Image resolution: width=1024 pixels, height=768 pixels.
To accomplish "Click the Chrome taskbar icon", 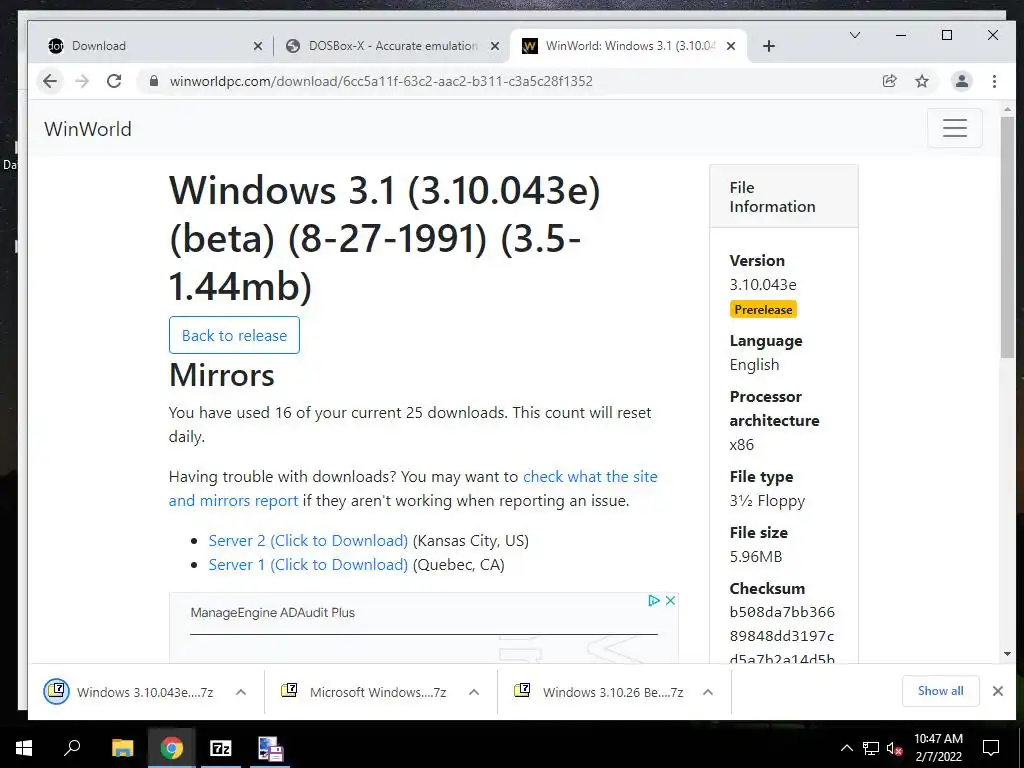I will tap(172, 748).
